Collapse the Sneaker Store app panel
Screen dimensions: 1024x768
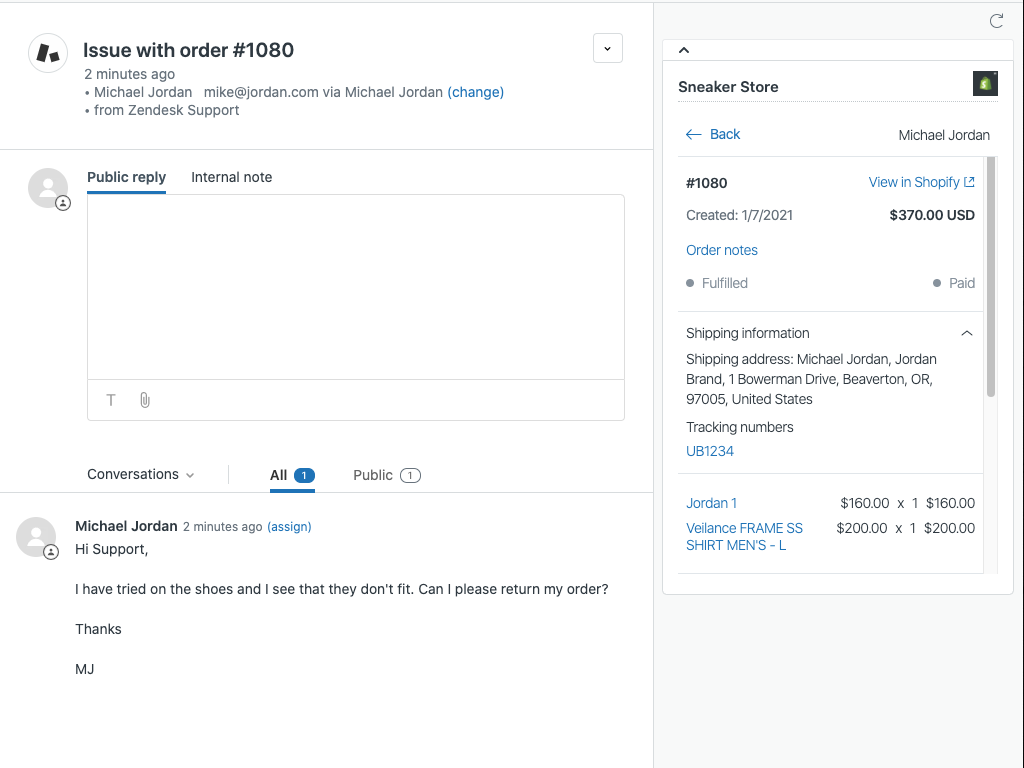click(x=684, y=49)
